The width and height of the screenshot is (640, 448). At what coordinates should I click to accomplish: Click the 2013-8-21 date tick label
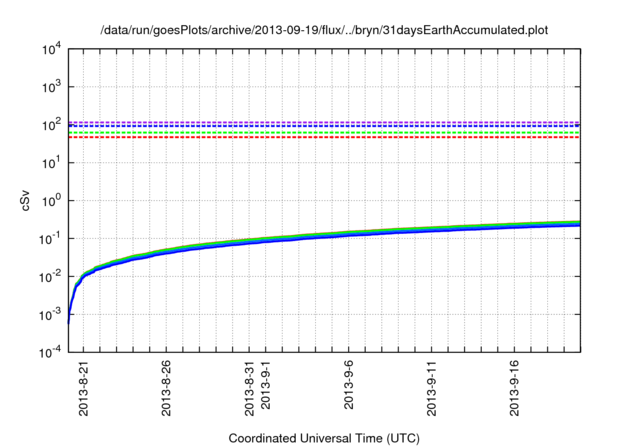point(84,388)
